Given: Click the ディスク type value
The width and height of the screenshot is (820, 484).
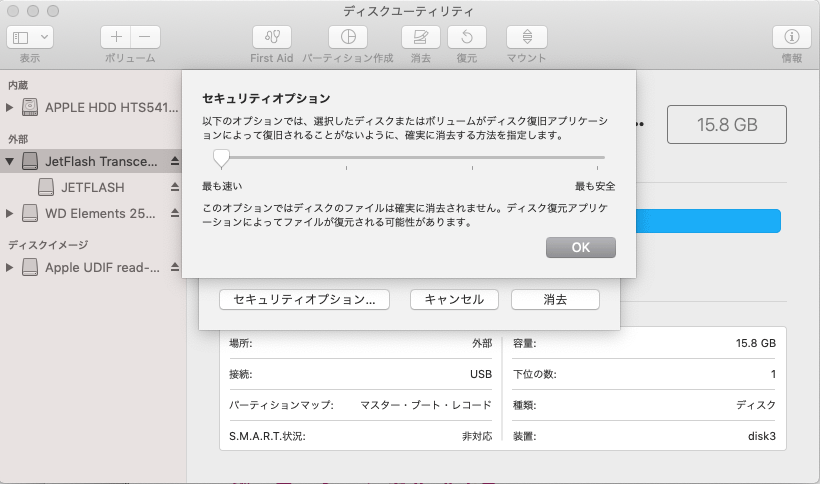Looking at the screenshot, I should click(x=756, y=405).
